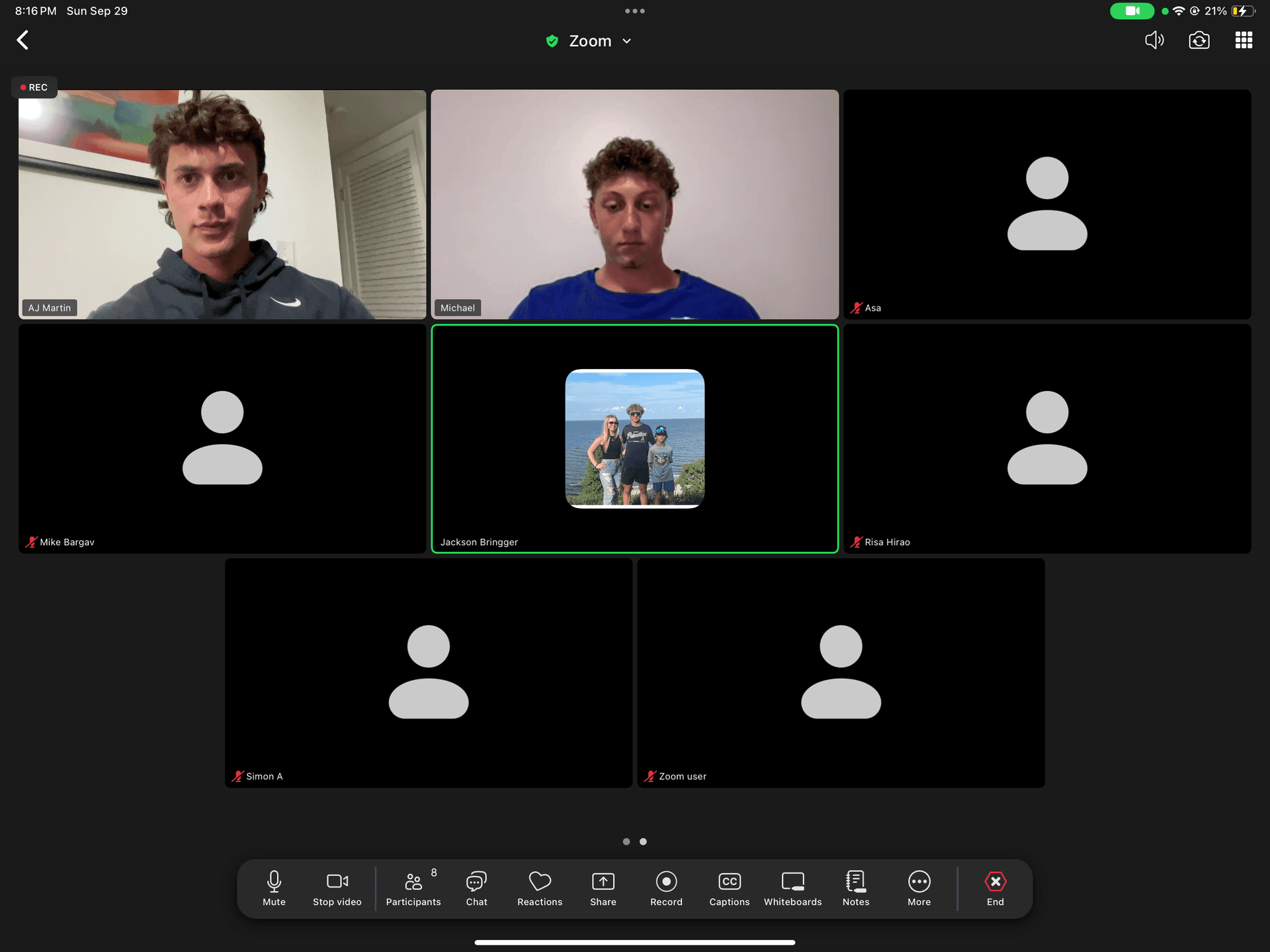Go to first page dot indicator
This screenshot has height=952, width=1270.
[626, 842]
